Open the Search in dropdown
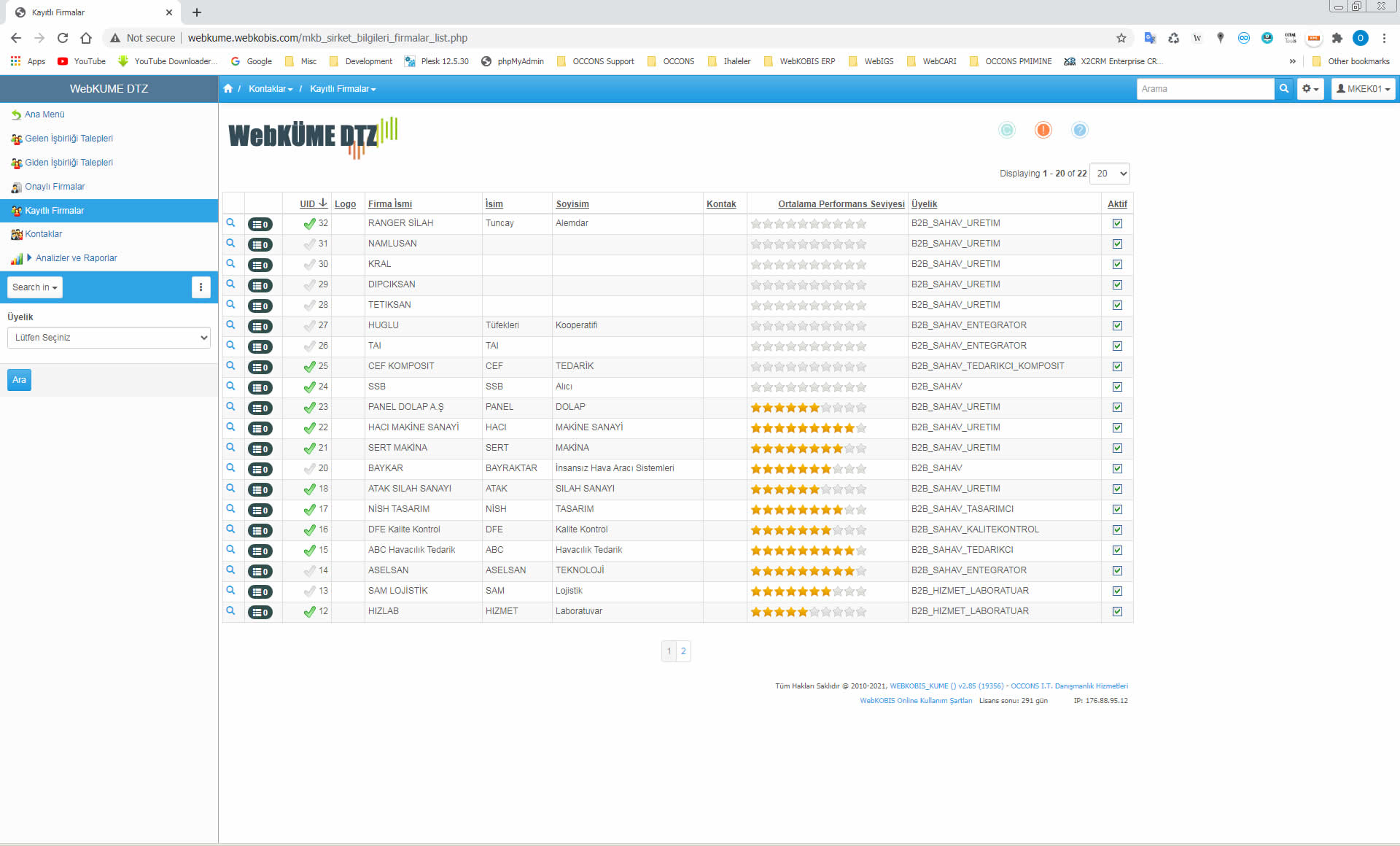 pyautogui.click(x=35, y=287)
